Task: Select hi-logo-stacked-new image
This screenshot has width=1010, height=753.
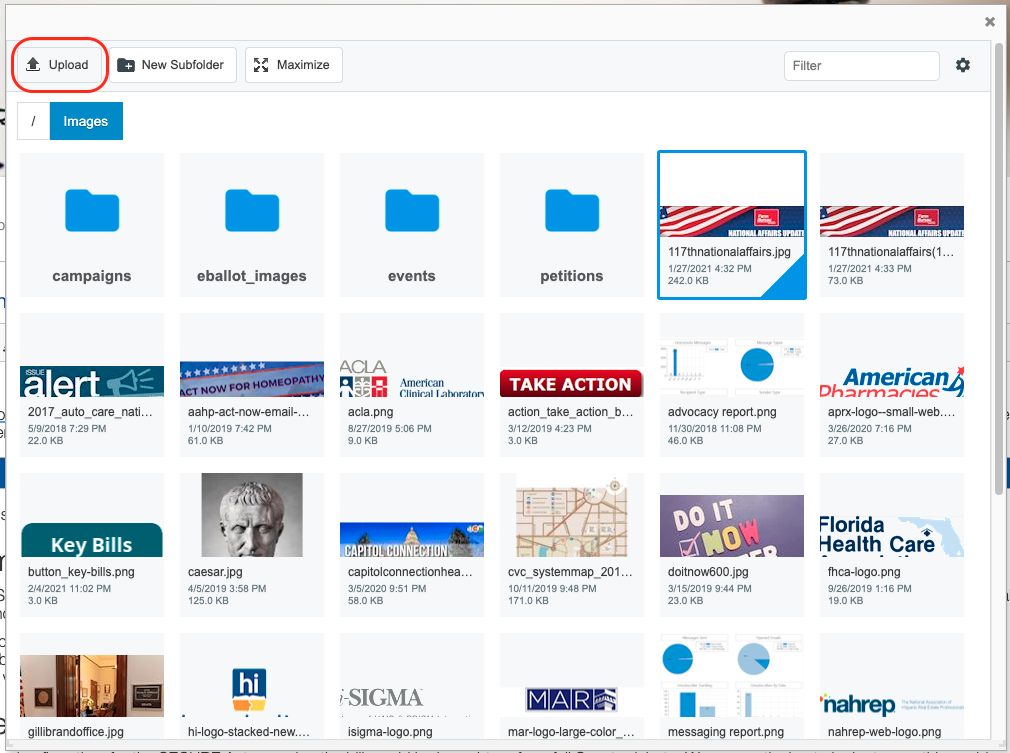Action: (252, 686)
